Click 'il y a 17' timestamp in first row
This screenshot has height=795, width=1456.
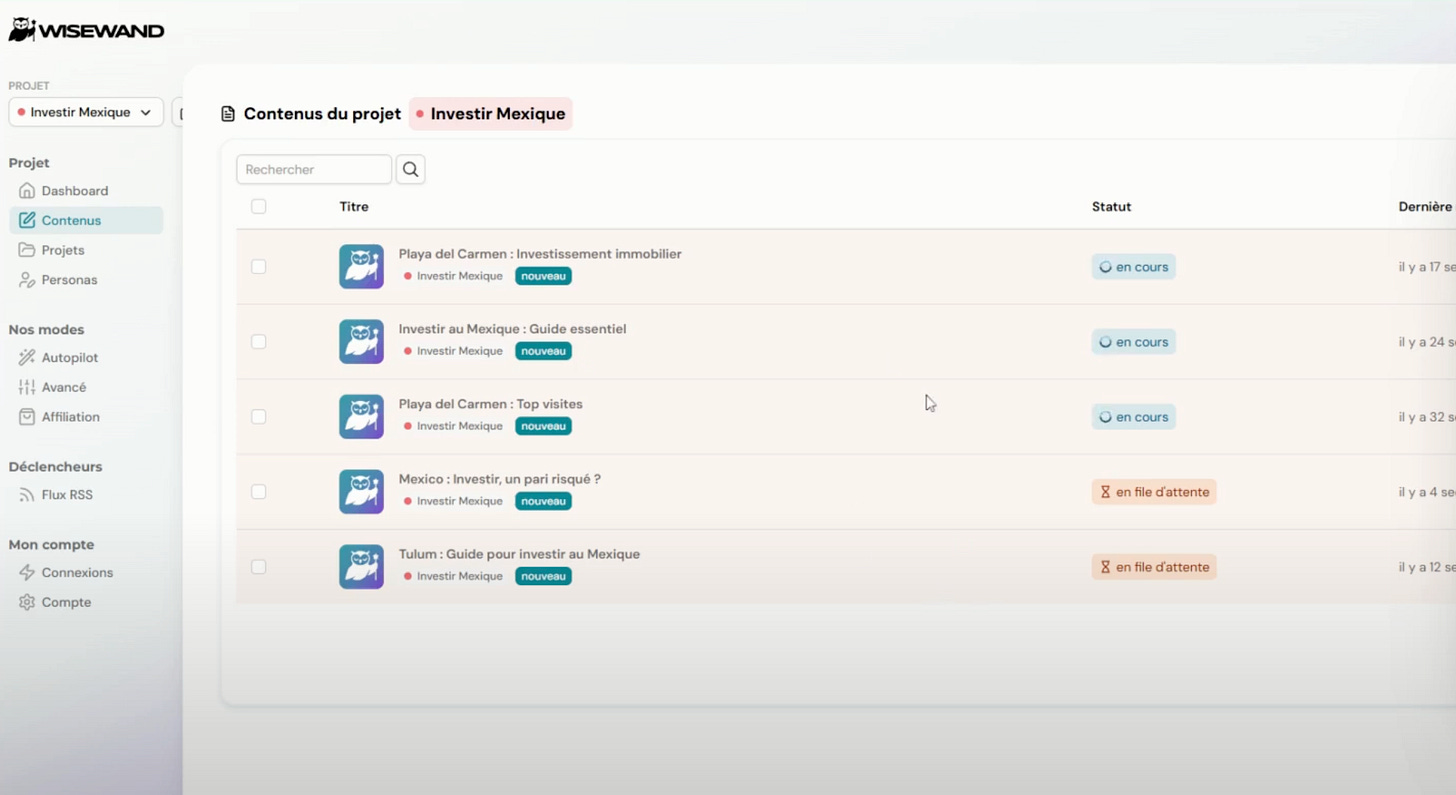[1427, 267]
